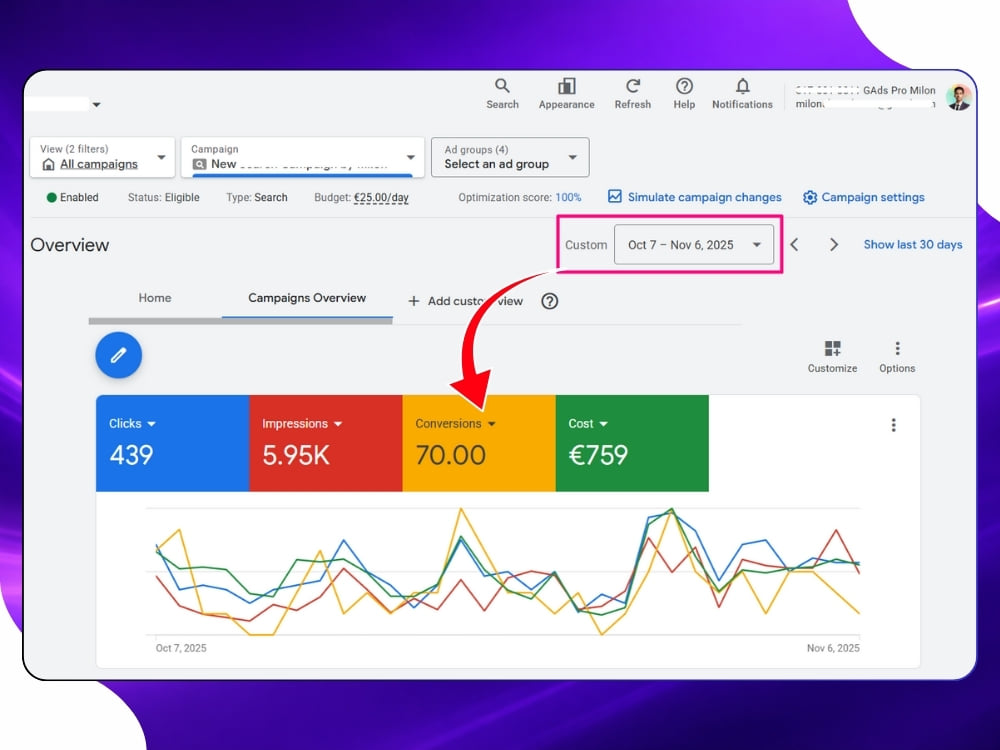Click the 70.00 conversions value
Image resolution: width=1000 pixels, height=750 pixels.
(x=450, y=455)
